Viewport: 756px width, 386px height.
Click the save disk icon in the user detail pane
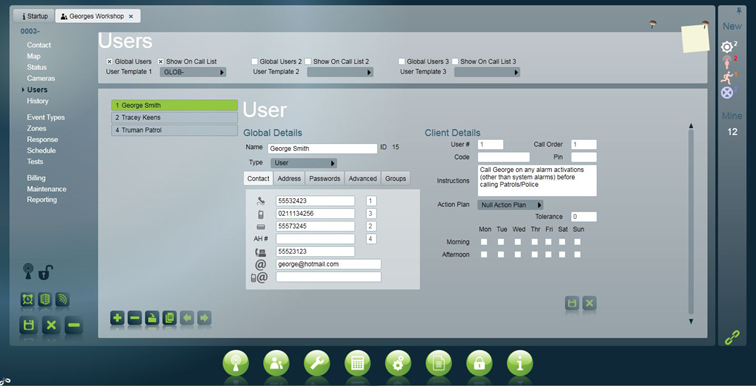point(572,303)
